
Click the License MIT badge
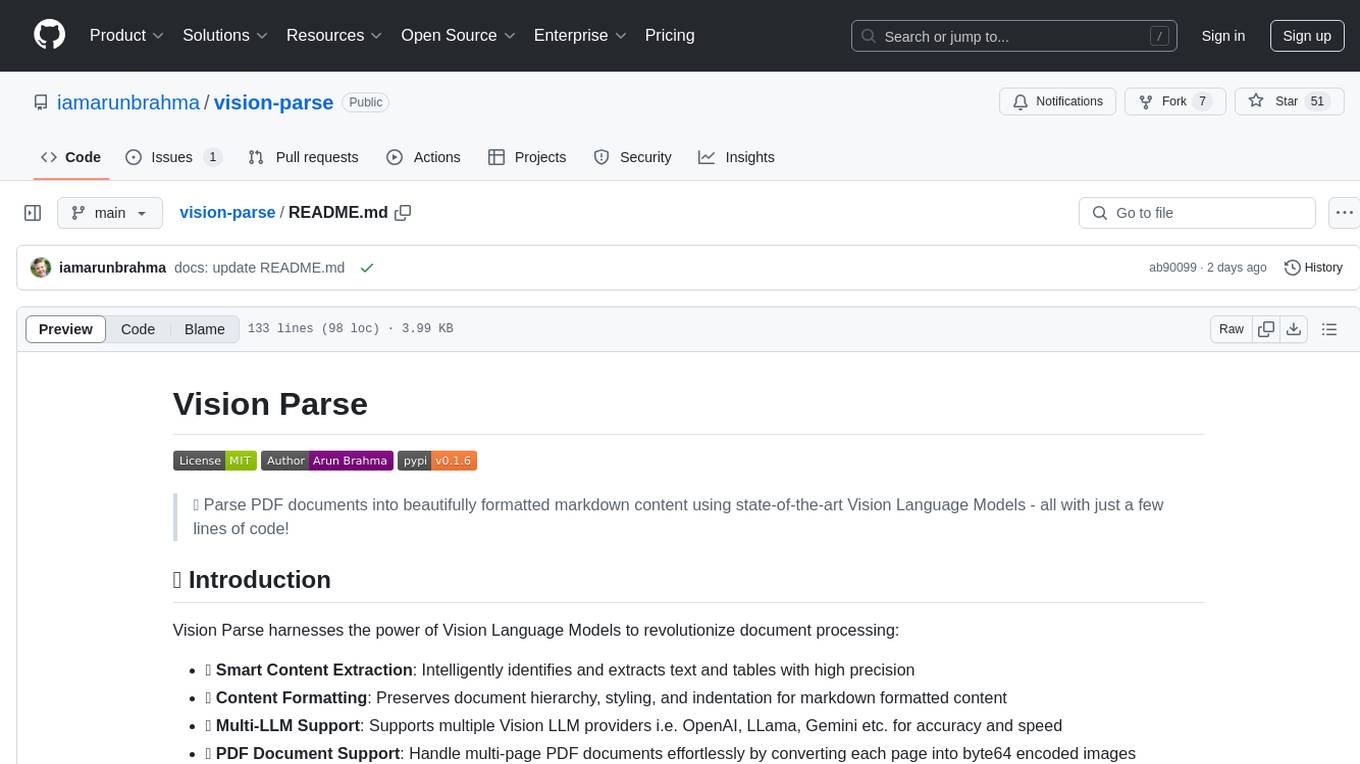pos(215,460)
